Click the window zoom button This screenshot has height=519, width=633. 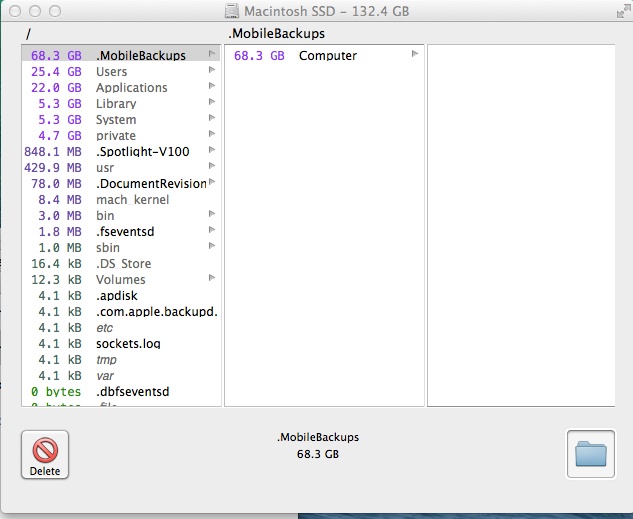55,11
